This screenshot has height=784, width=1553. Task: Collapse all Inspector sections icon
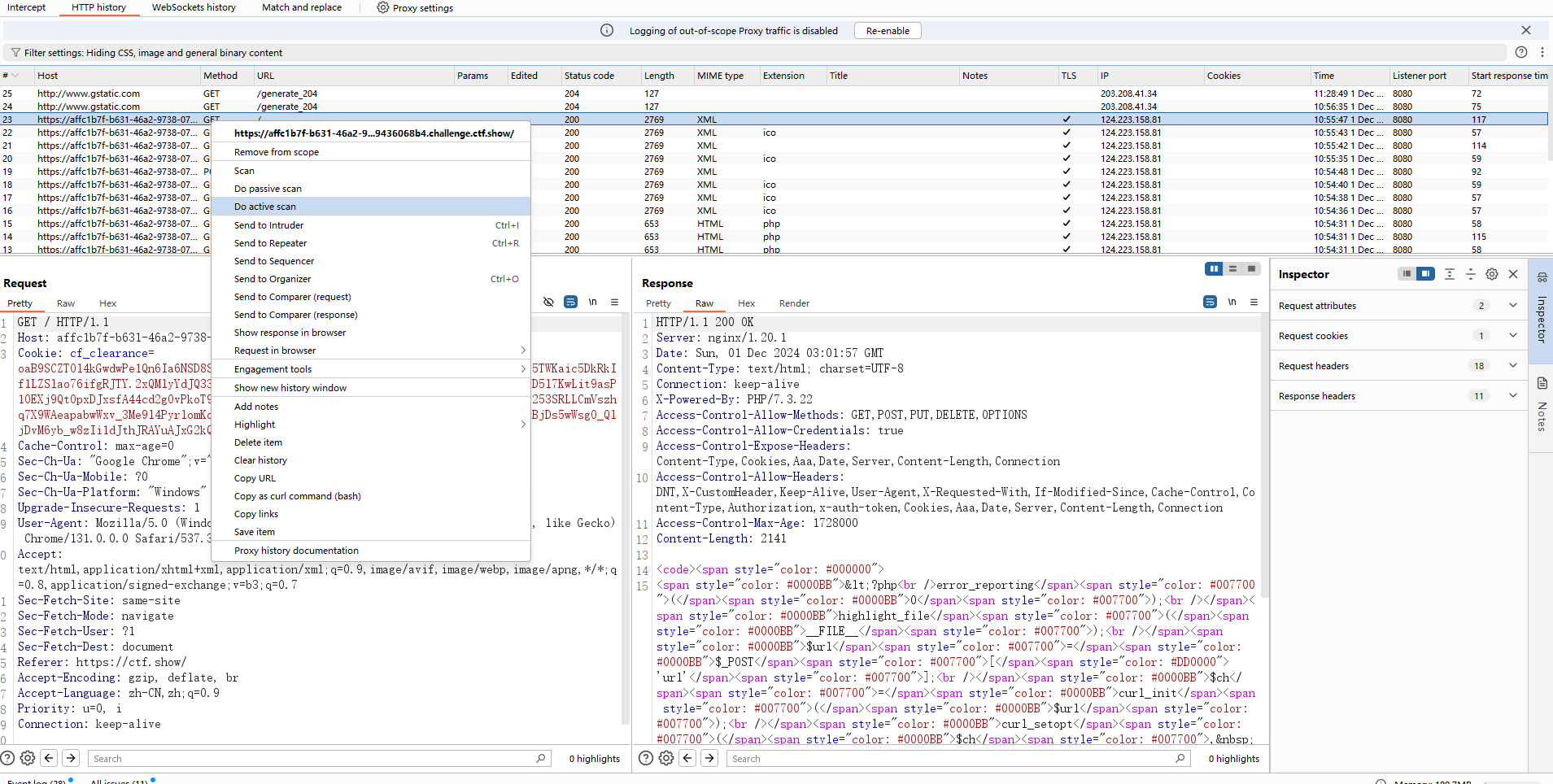point(1471,274)
